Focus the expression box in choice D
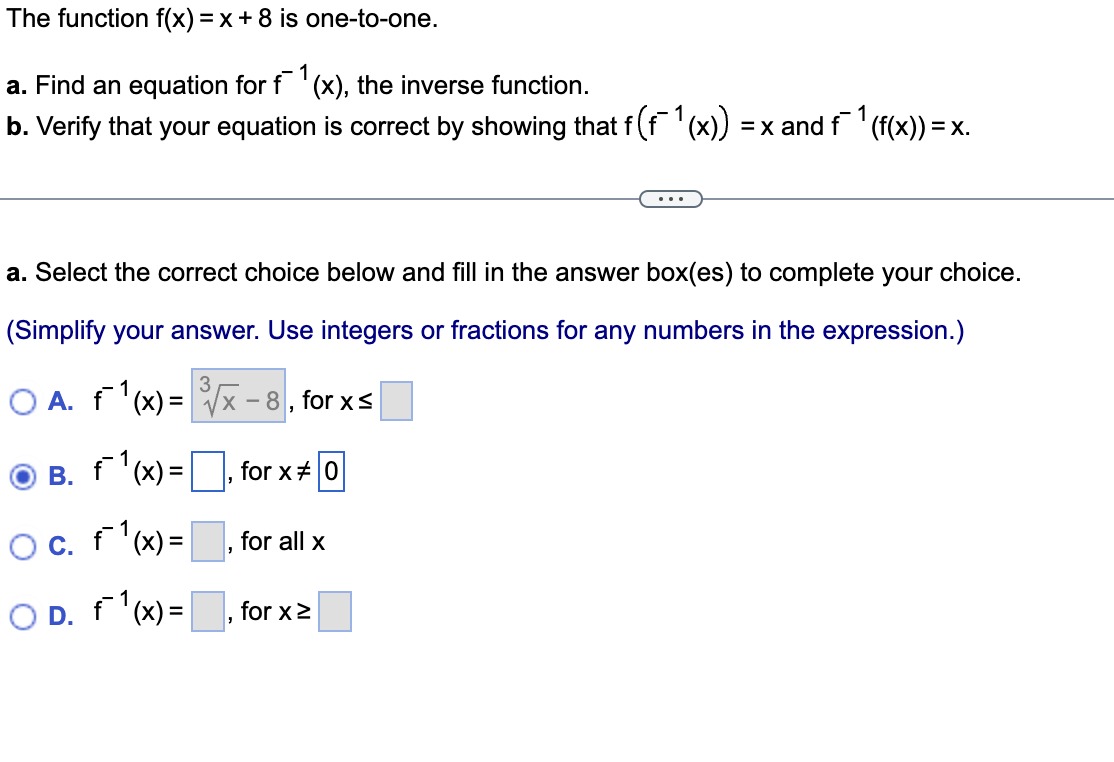 [207, 611]
